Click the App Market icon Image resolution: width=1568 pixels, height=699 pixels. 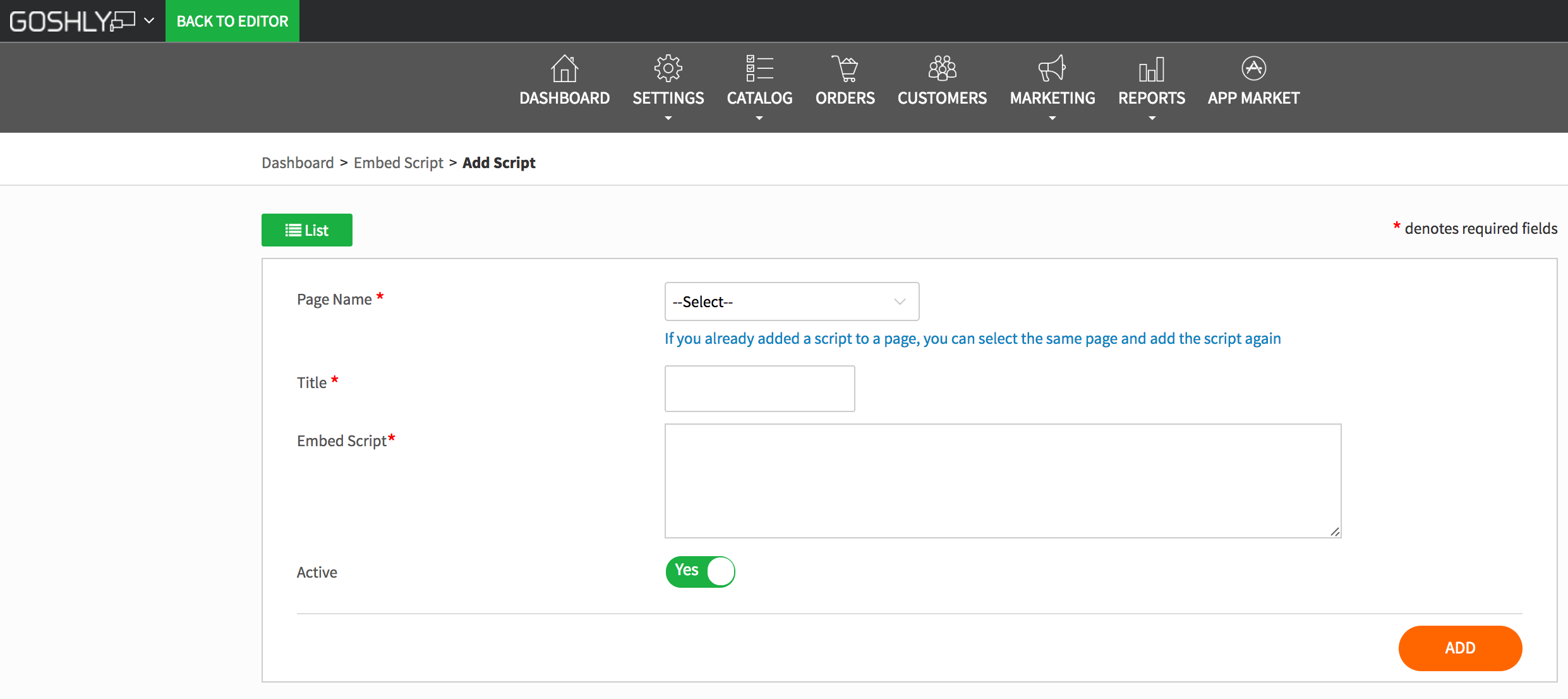click(x=1253, y=69)
